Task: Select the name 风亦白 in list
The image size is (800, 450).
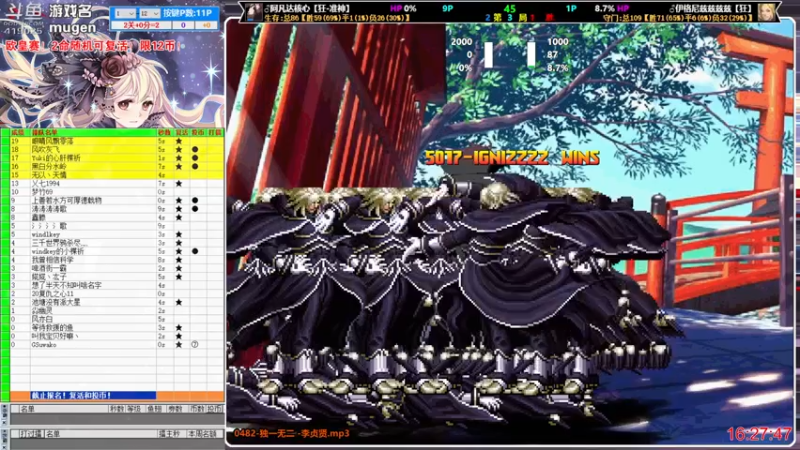Action: 42,319
